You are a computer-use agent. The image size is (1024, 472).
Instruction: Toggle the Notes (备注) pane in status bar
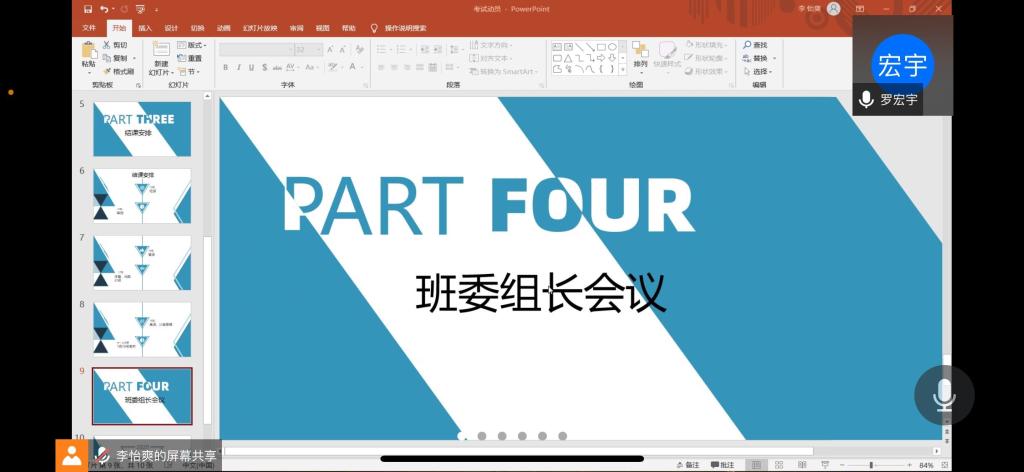click(688, 465)
